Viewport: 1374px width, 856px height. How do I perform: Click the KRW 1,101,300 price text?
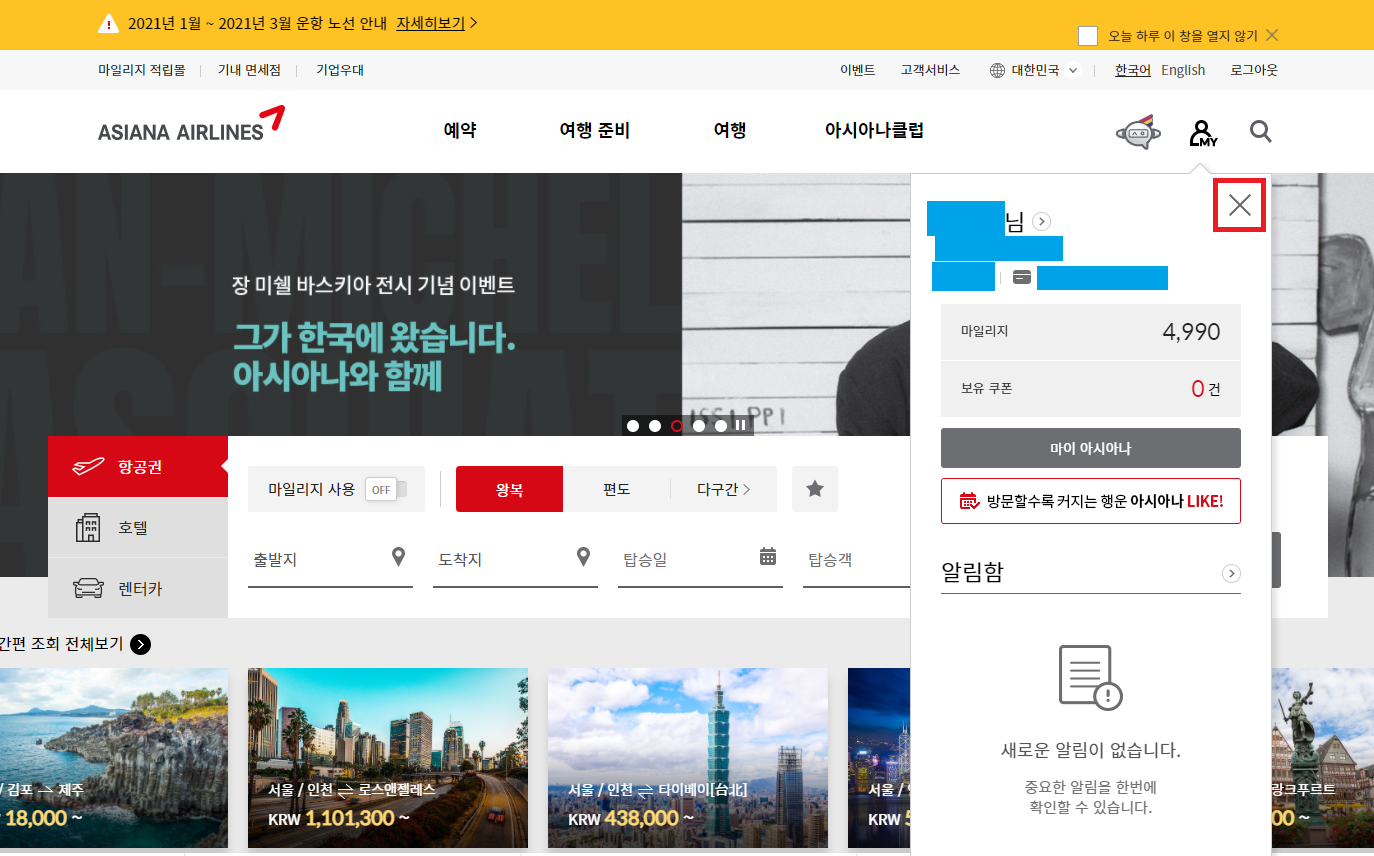pyautogui.click(x=339, y=819)
